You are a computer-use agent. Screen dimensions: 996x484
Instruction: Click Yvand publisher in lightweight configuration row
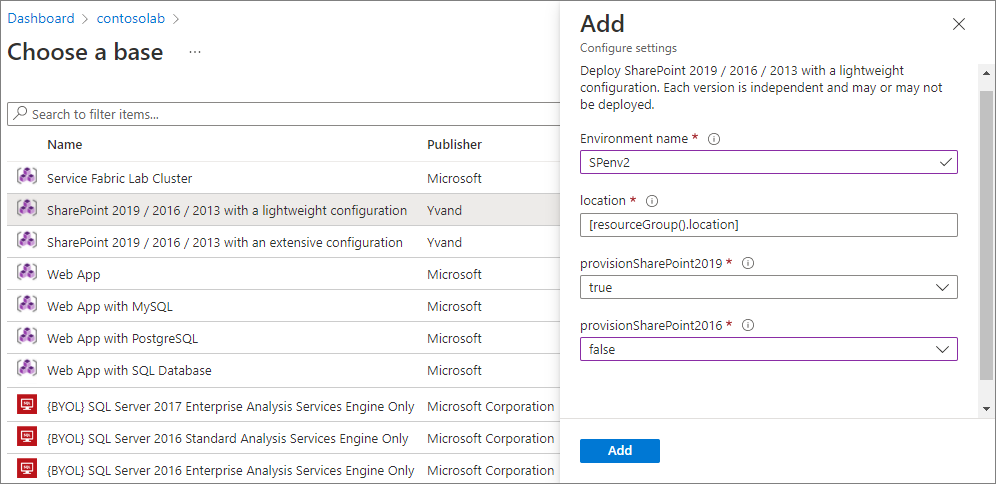(445, 210)
